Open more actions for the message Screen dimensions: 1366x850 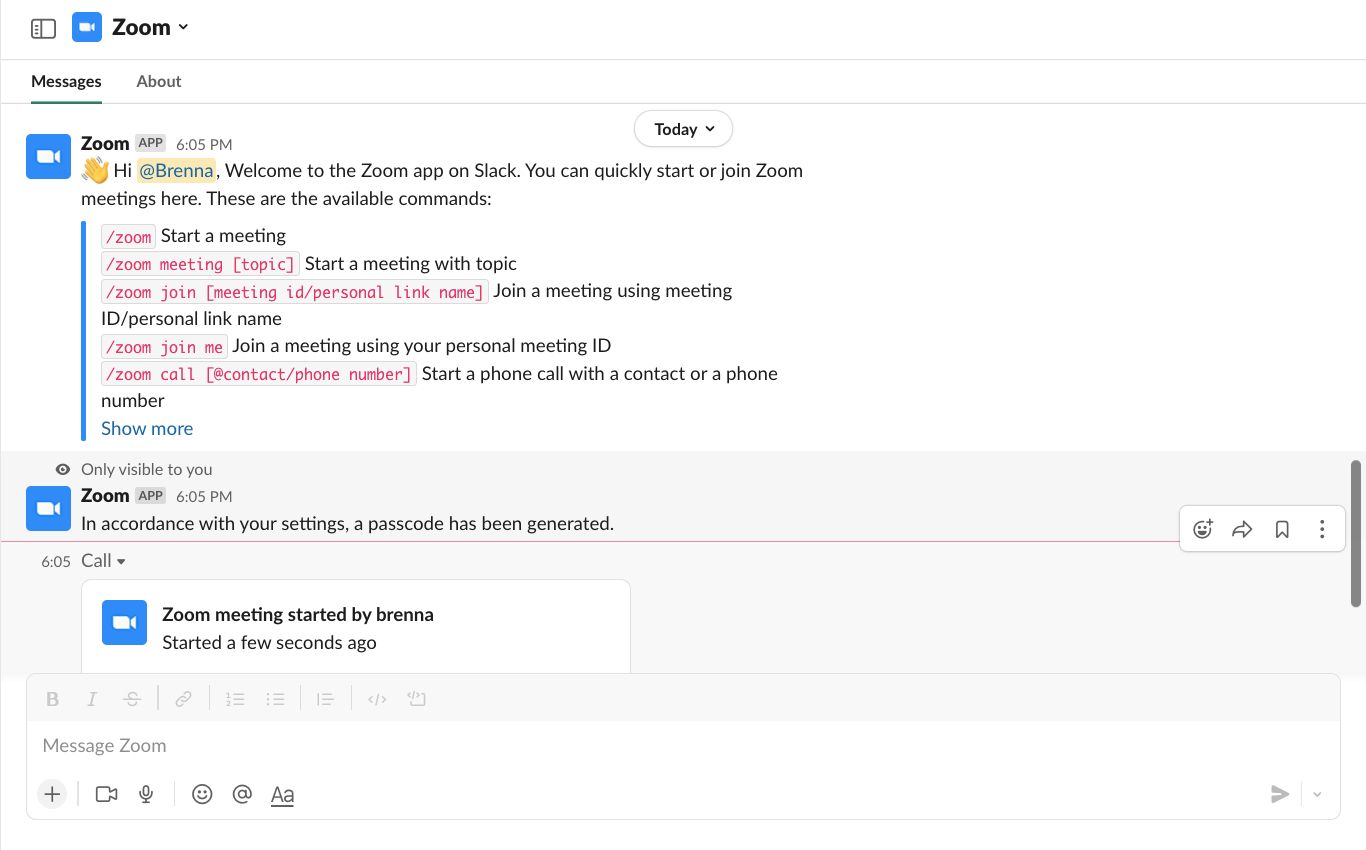tap(1322, 530)
